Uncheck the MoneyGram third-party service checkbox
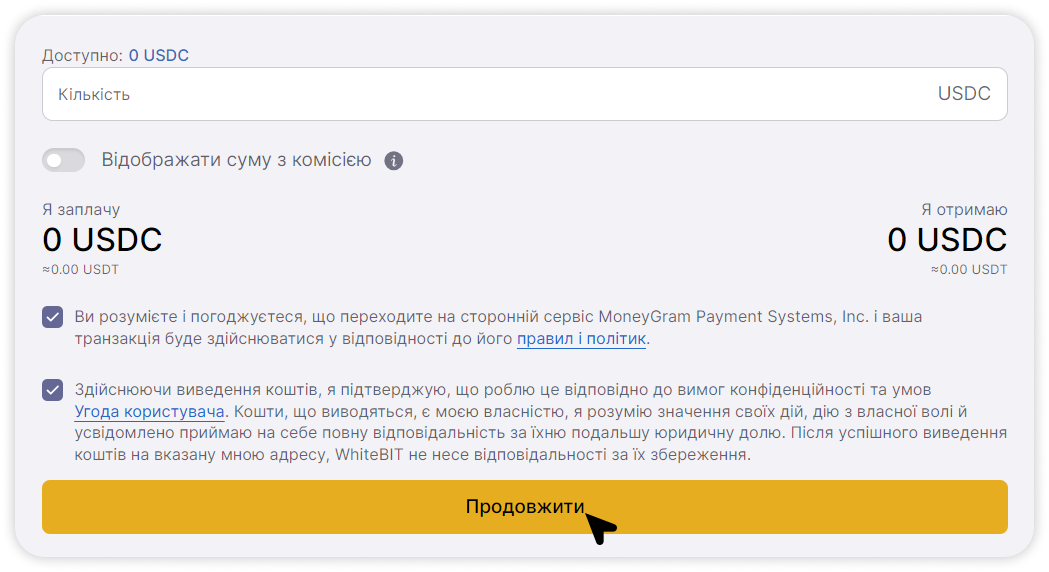Screen dimensions: 1049x572 coord(53,317)
